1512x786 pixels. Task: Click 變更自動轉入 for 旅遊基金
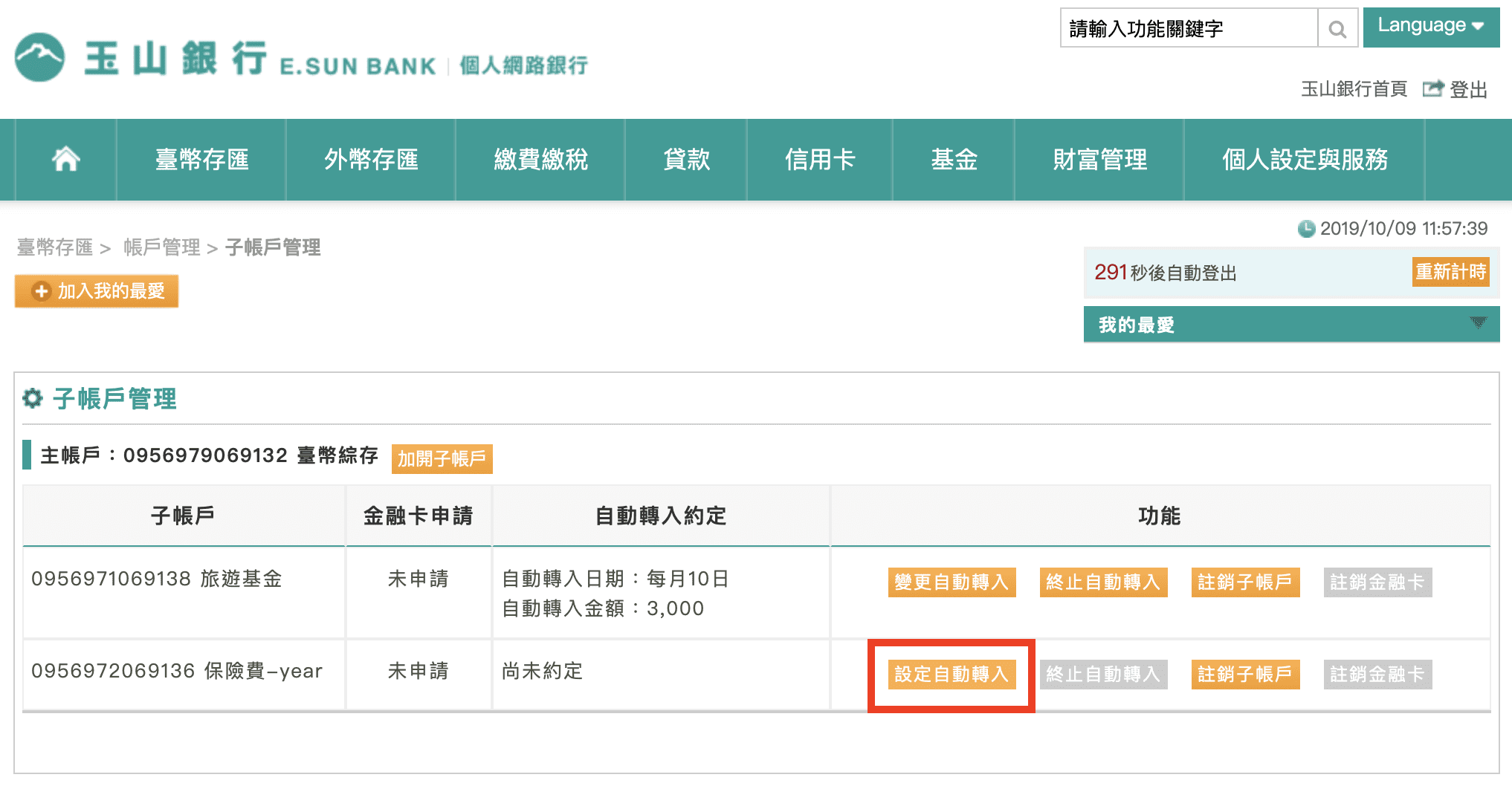click(x=952, y=582)
